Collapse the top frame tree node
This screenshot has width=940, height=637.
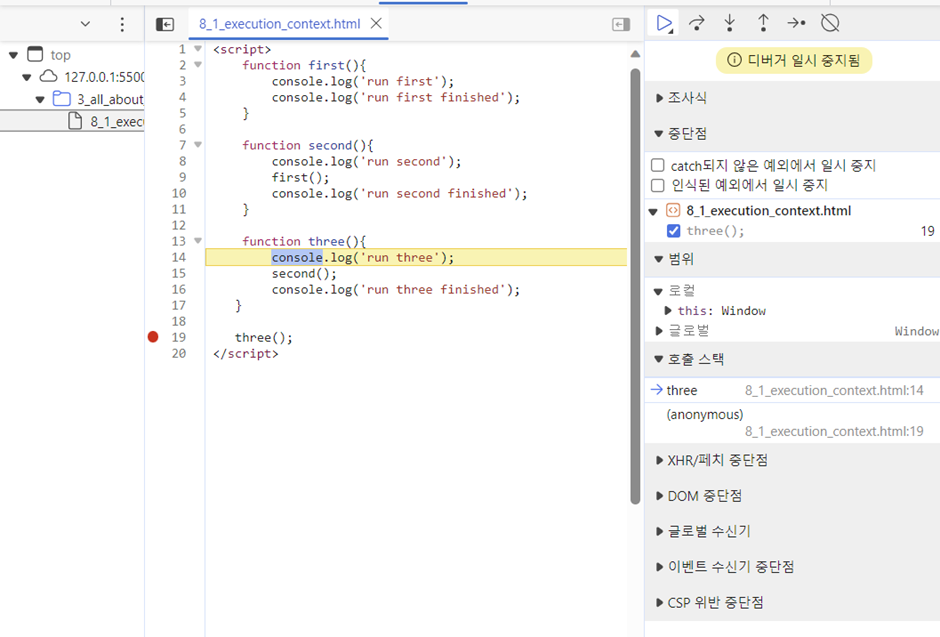pyautogui.click(x=13, y=55)
